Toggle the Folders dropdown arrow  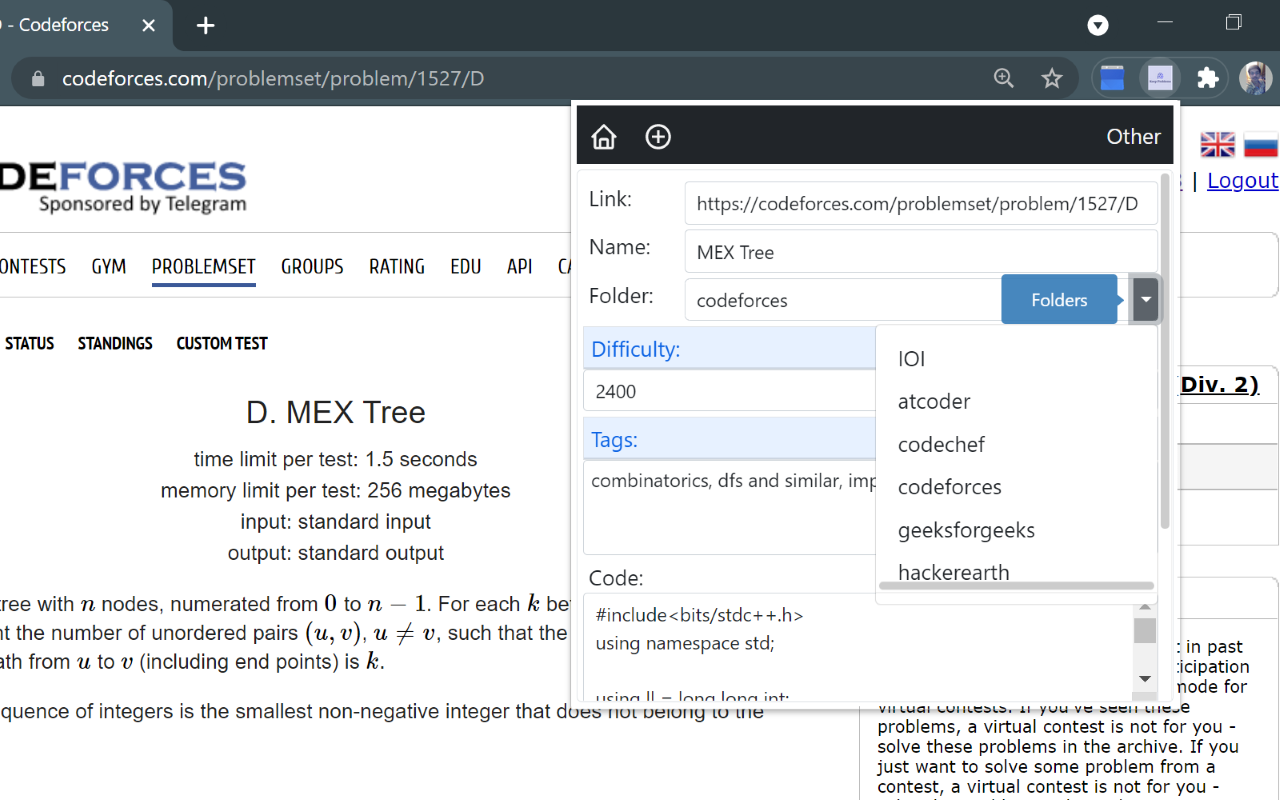coord(1146,299)
